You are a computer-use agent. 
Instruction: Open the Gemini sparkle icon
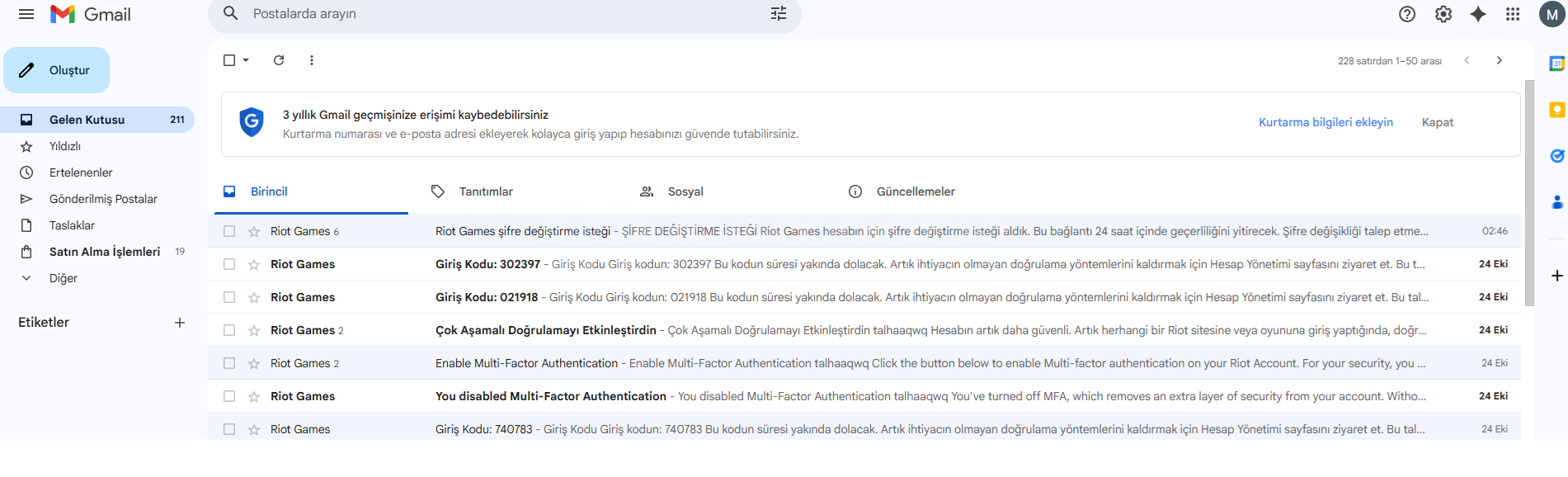pyautogui.click(x=1477, y=14)
